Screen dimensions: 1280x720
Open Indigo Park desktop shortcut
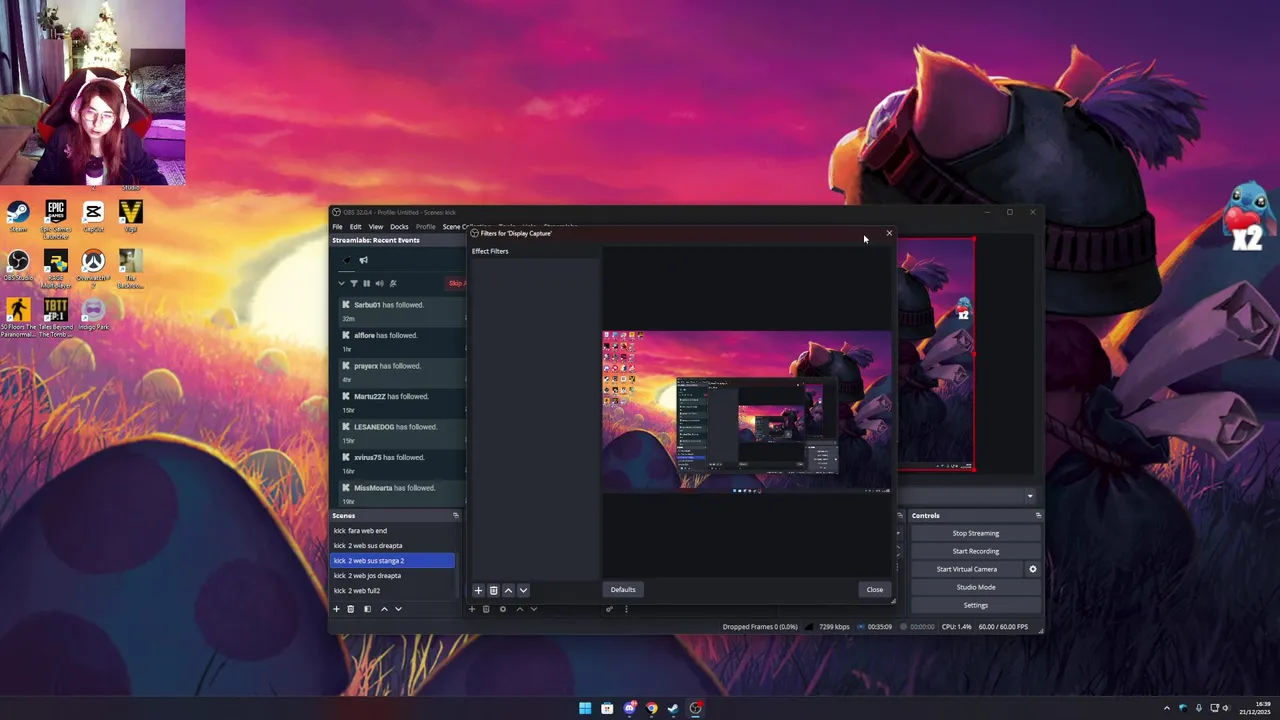coord(93,314)
